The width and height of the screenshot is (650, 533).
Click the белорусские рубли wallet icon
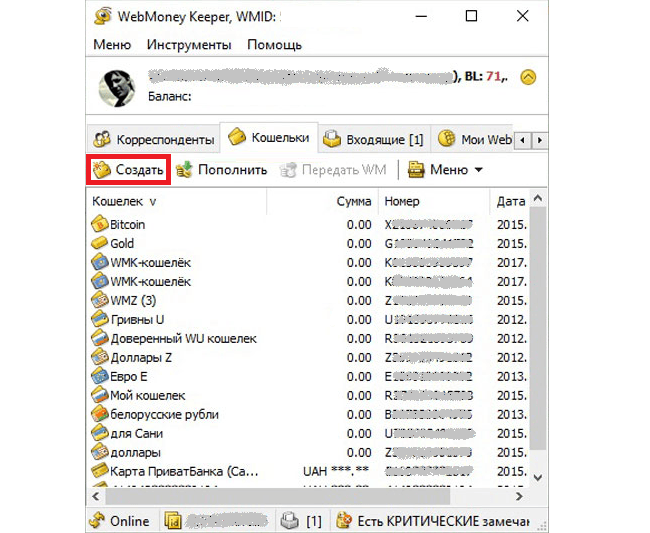click(99, 414)
